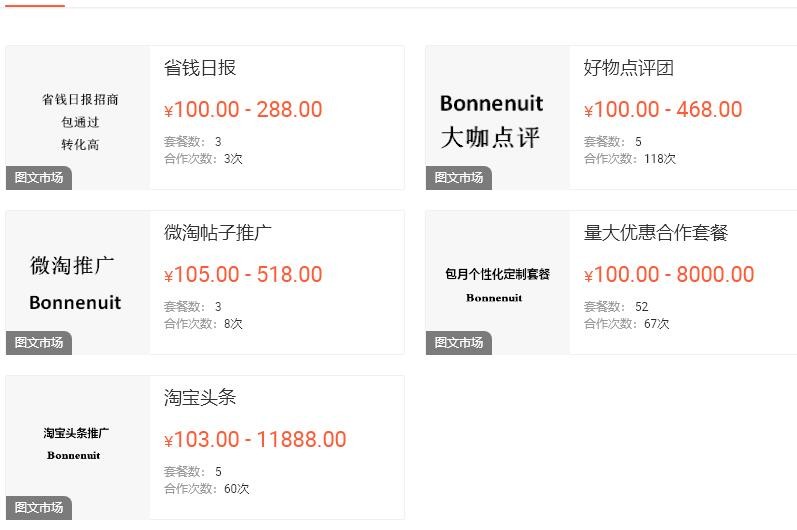This screenshot has height=530, width=797.
Task: Open the 好物点评团 package title
Action: pos(629,68)
